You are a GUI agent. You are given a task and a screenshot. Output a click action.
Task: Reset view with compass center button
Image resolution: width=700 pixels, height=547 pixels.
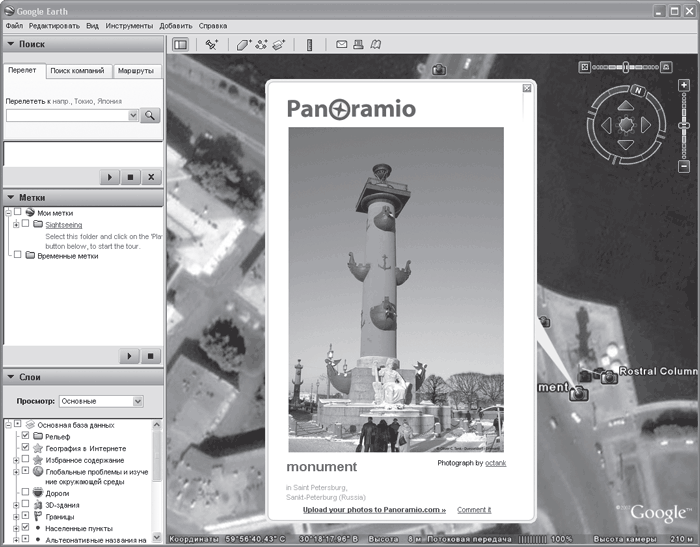click(x=626, y=125)
